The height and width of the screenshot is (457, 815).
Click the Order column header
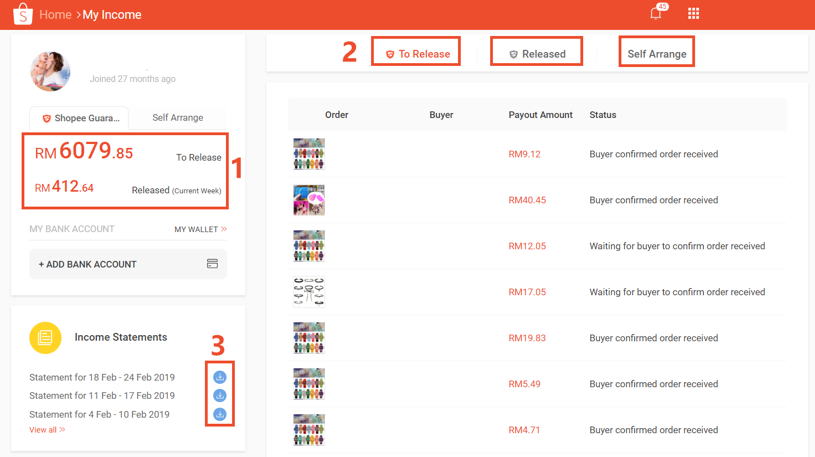click(336, 115)
